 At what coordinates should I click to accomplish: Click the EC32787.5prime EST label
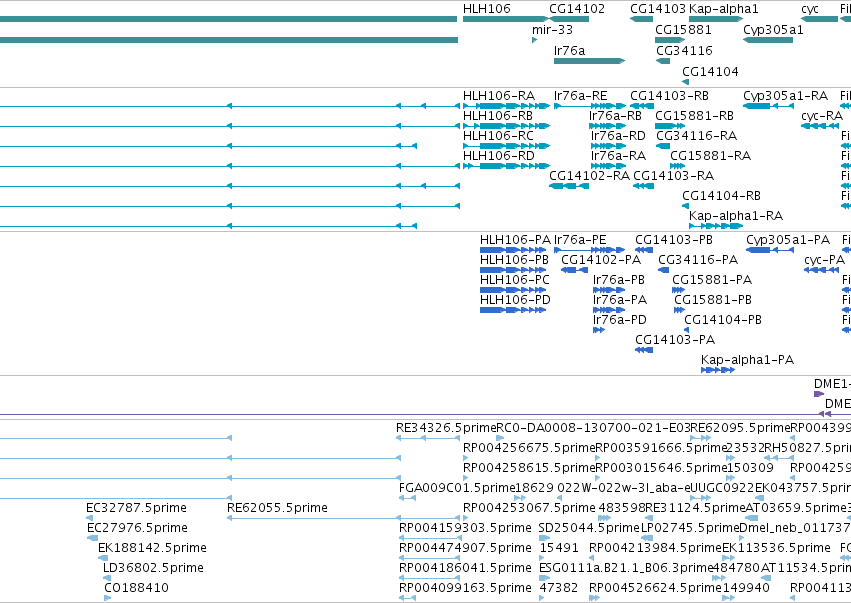coord(136,508)
